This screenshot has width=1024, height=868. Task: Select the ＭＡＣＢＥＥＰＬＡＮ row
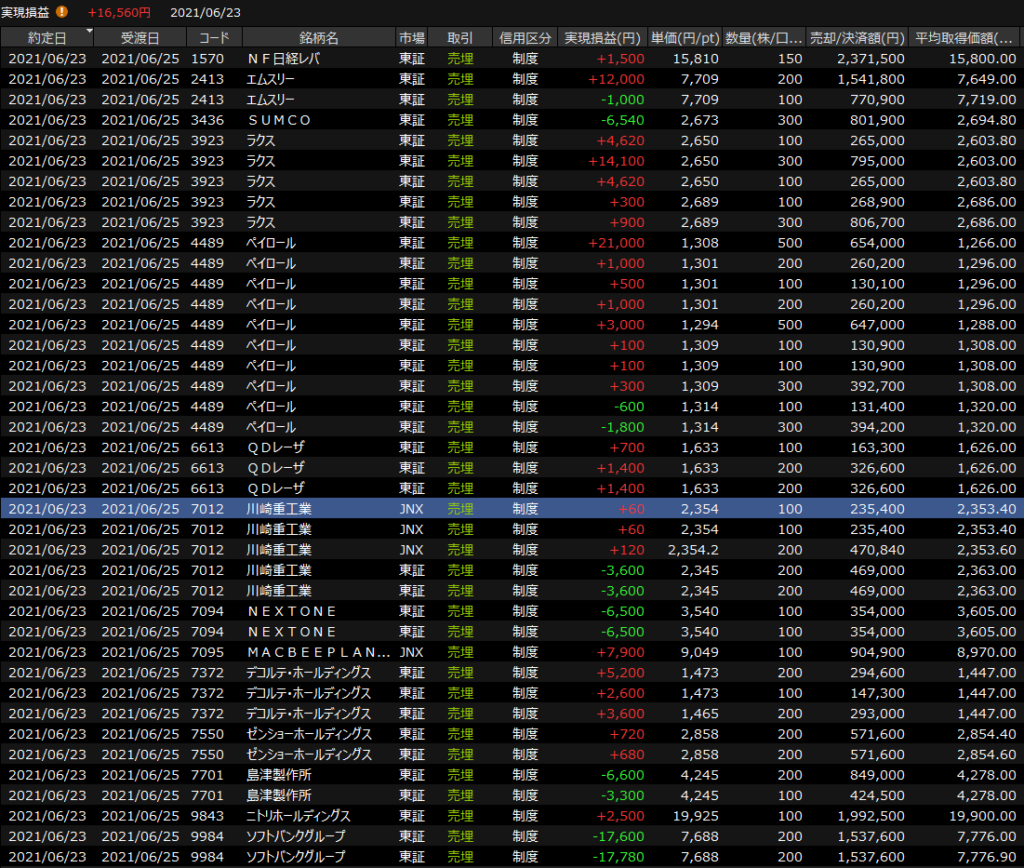point(316,652)
